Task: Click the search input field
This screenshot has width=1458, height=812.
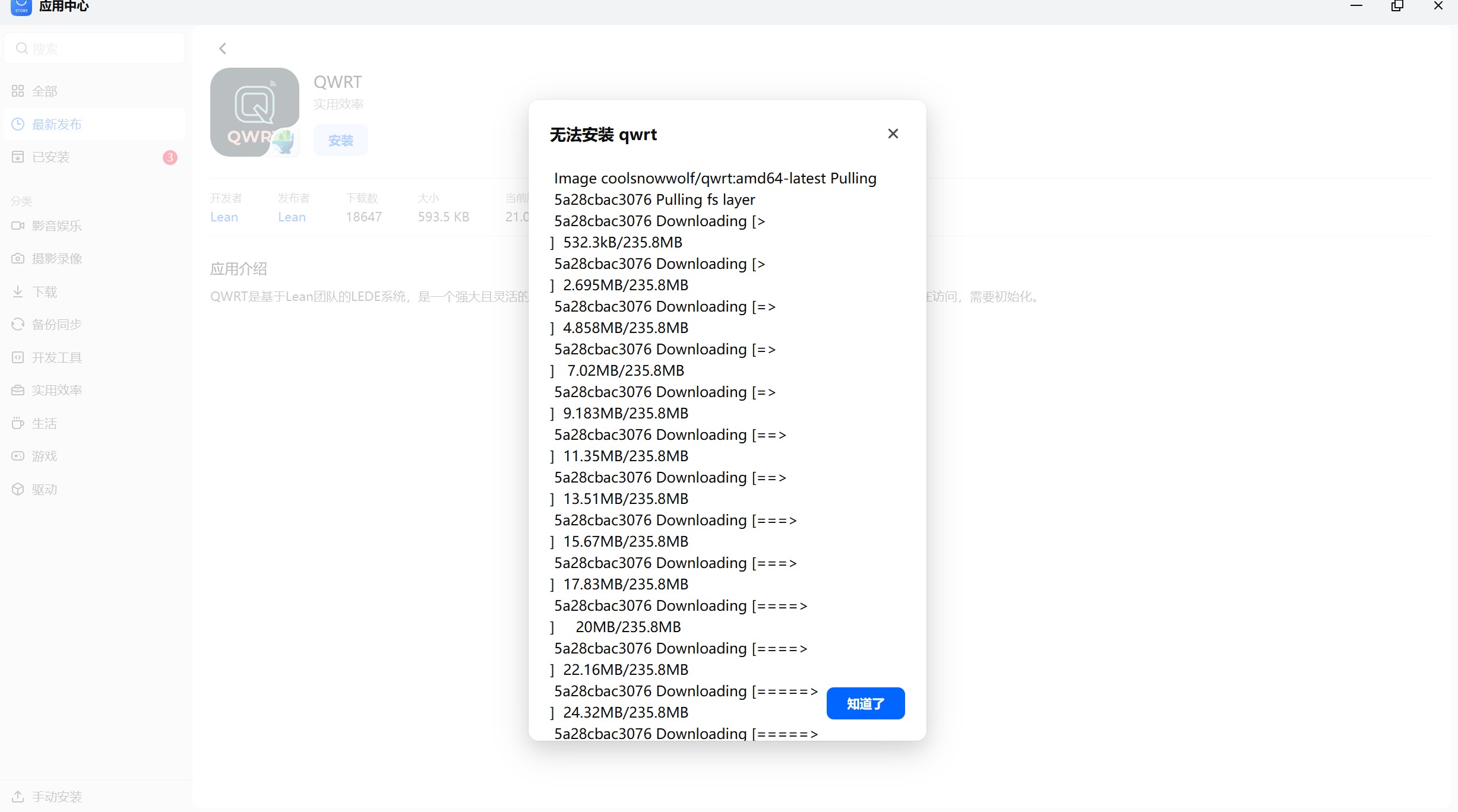Action: click(x=94, y=48)
